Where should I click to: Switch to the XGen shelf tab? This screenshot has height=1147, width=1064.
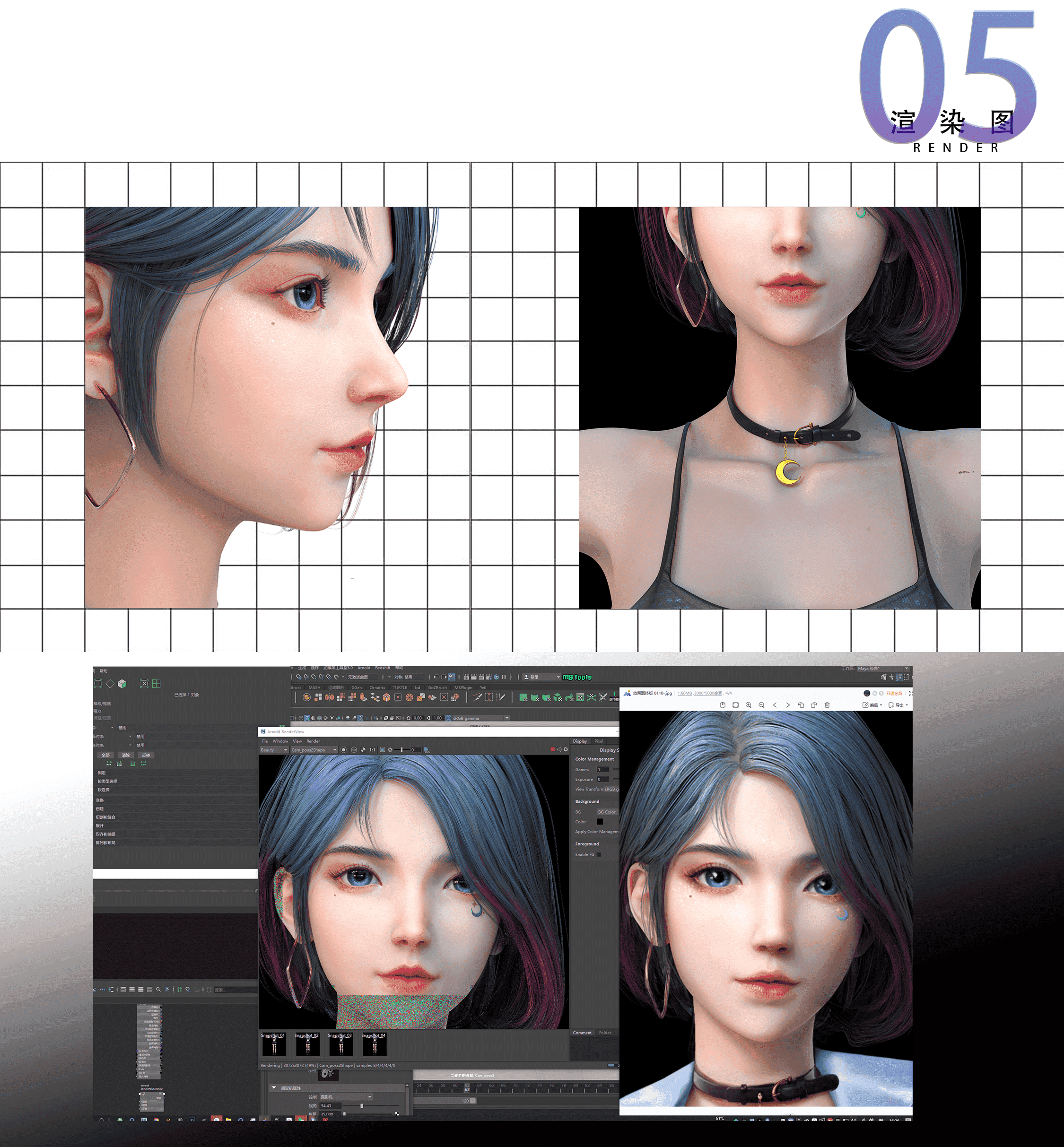coord(357,687)
